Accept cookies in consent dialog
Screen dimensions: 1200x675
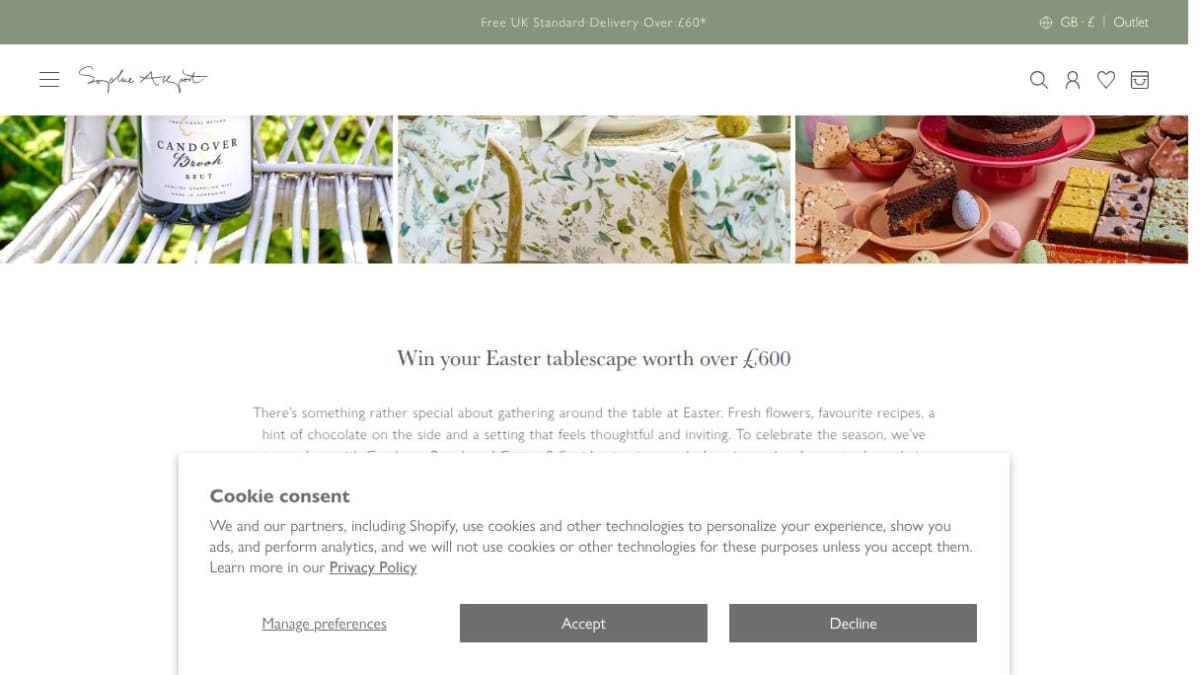[x=583, y=623]
